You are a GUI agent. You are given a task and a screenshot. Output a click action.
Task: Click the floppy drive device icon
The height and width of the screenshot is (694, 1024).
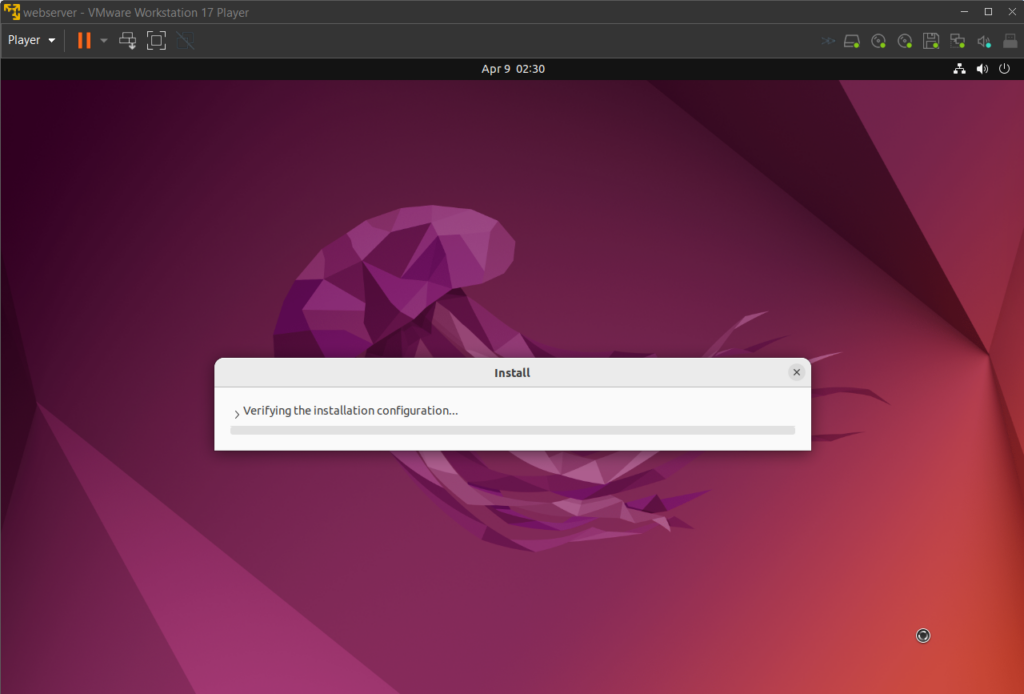click(x=931, y=41)
